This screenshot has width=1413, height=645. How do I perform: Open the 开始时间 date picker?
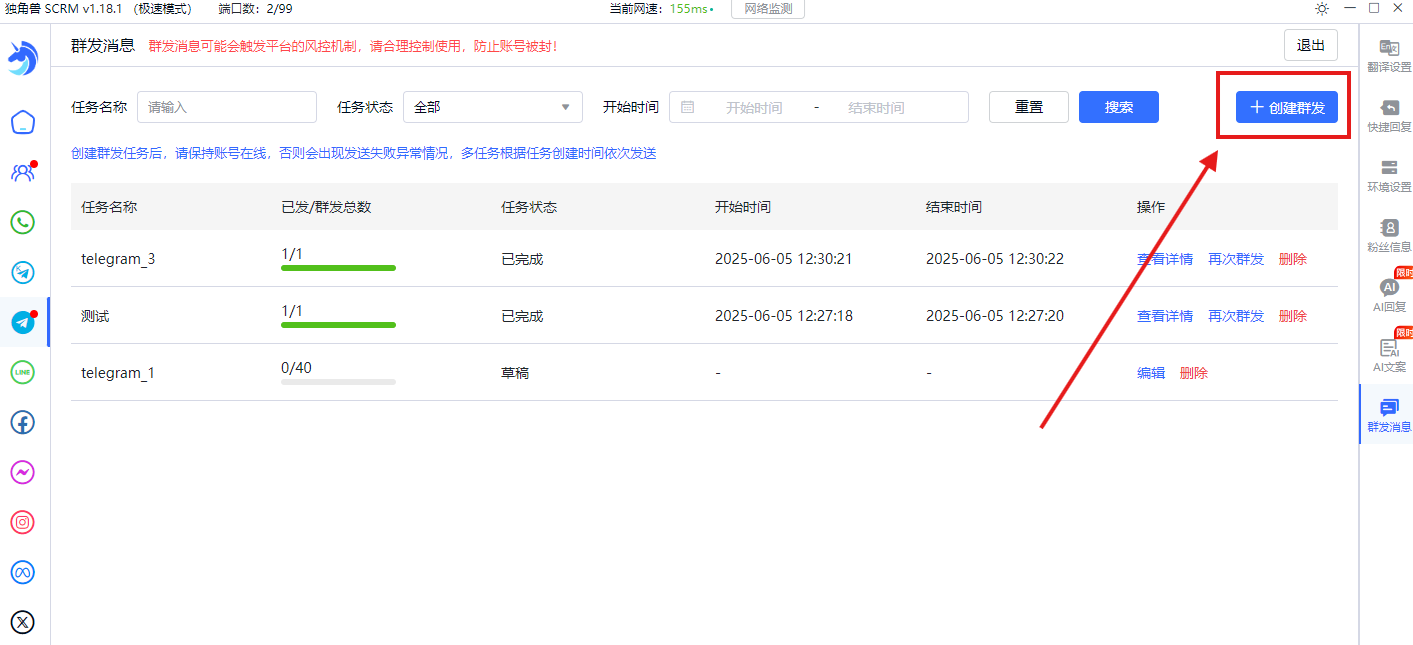753,107
